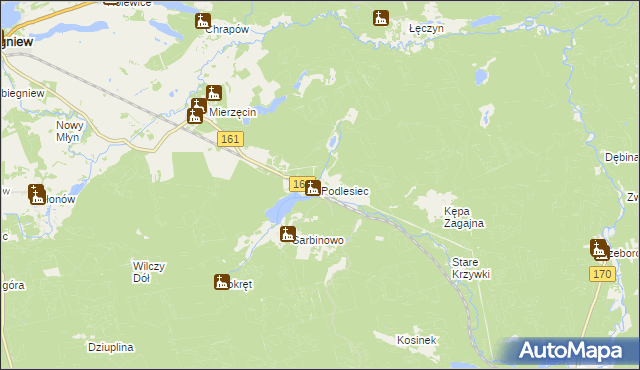The width and height of the screenshot is (640, 370).
Task: Click the Wilczy Dół place label
Action: click(149, 272)
